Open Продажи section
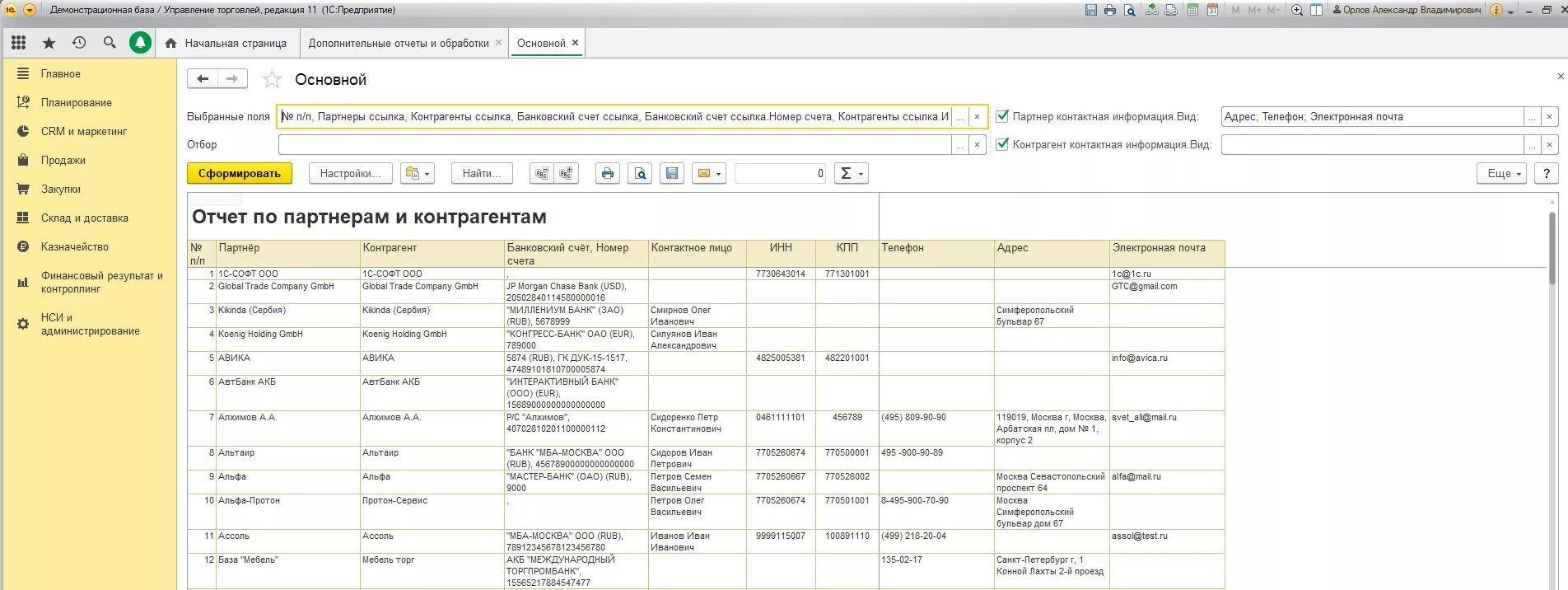The image size is (1568, 590). coord(89,160)
